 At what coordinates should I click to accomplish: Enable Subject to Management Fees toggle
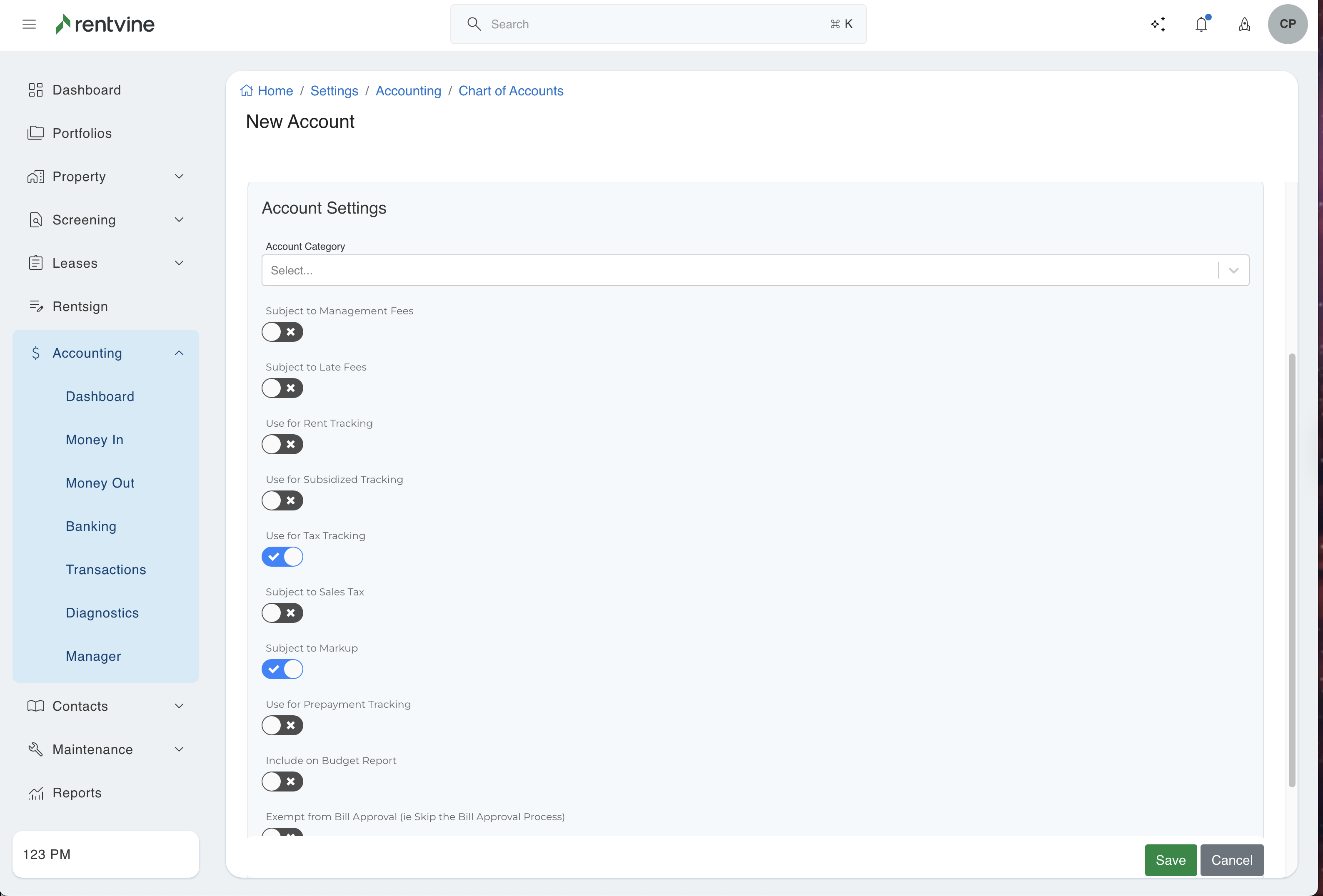(x=282, y=332)
